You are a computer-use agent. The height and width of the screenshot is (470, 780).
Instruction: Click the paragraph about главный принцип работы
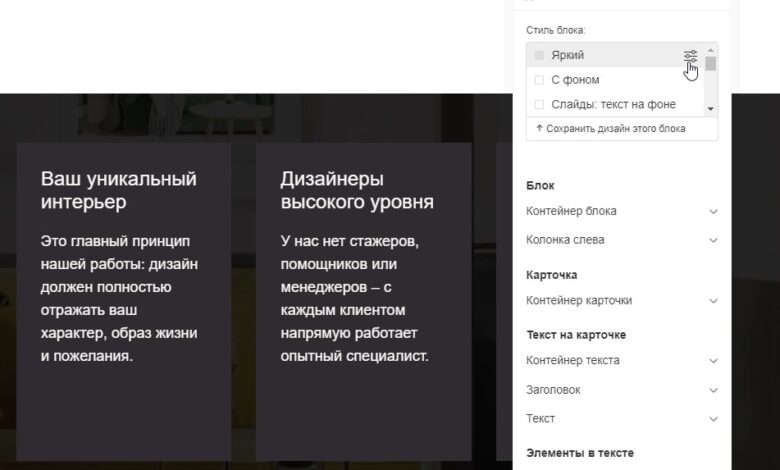coord(118,298)
